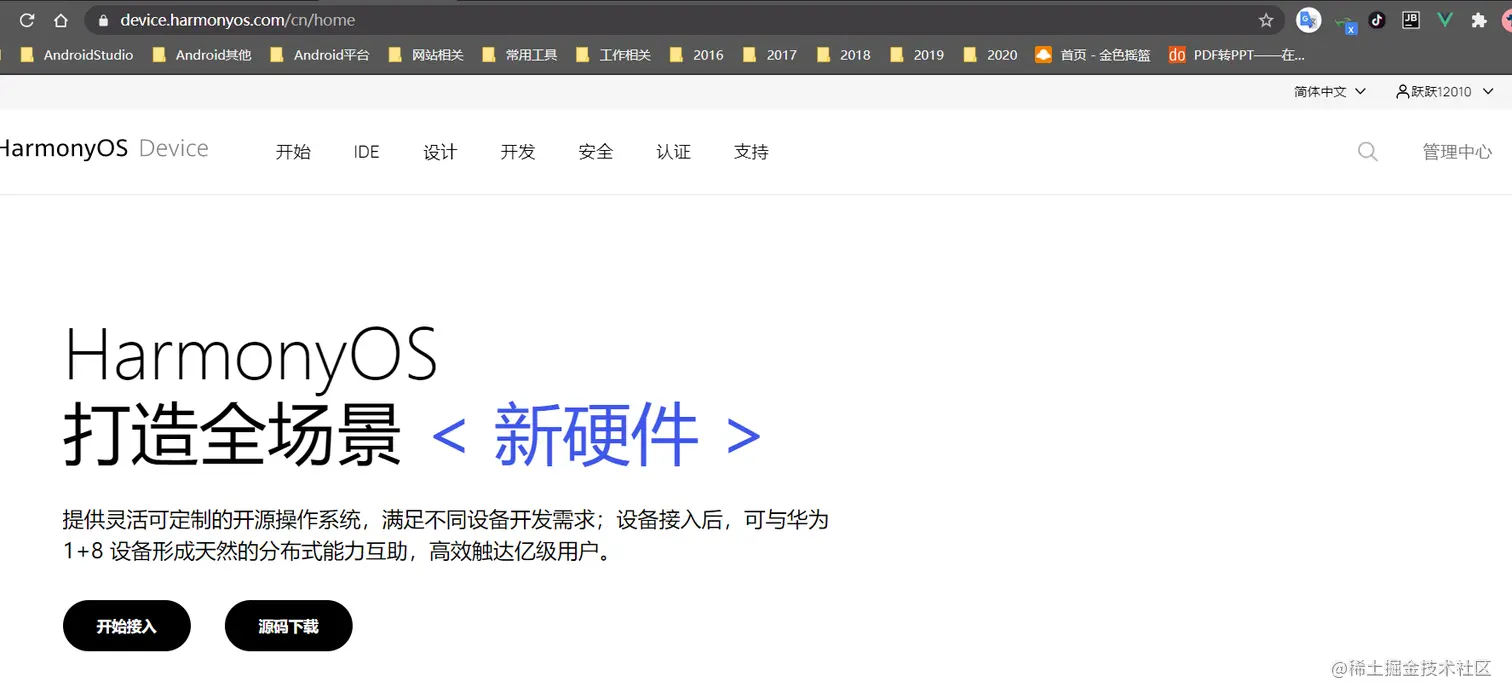
Task: Open the 开始 navigation menu
Action: pyautogui.click(x=293, y=152)
